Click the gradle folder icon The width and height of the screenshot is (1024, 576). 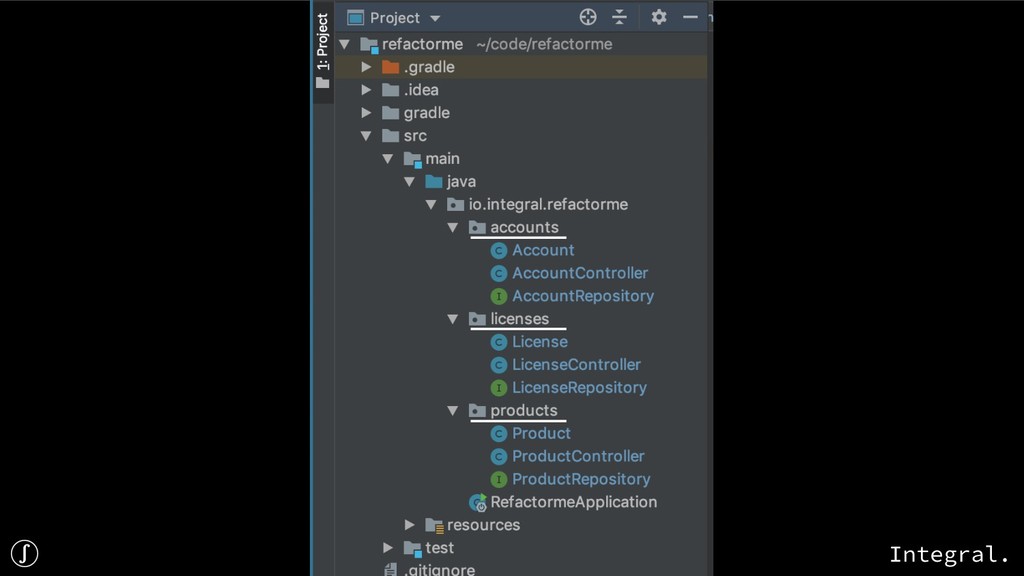[x=391, y=113]
